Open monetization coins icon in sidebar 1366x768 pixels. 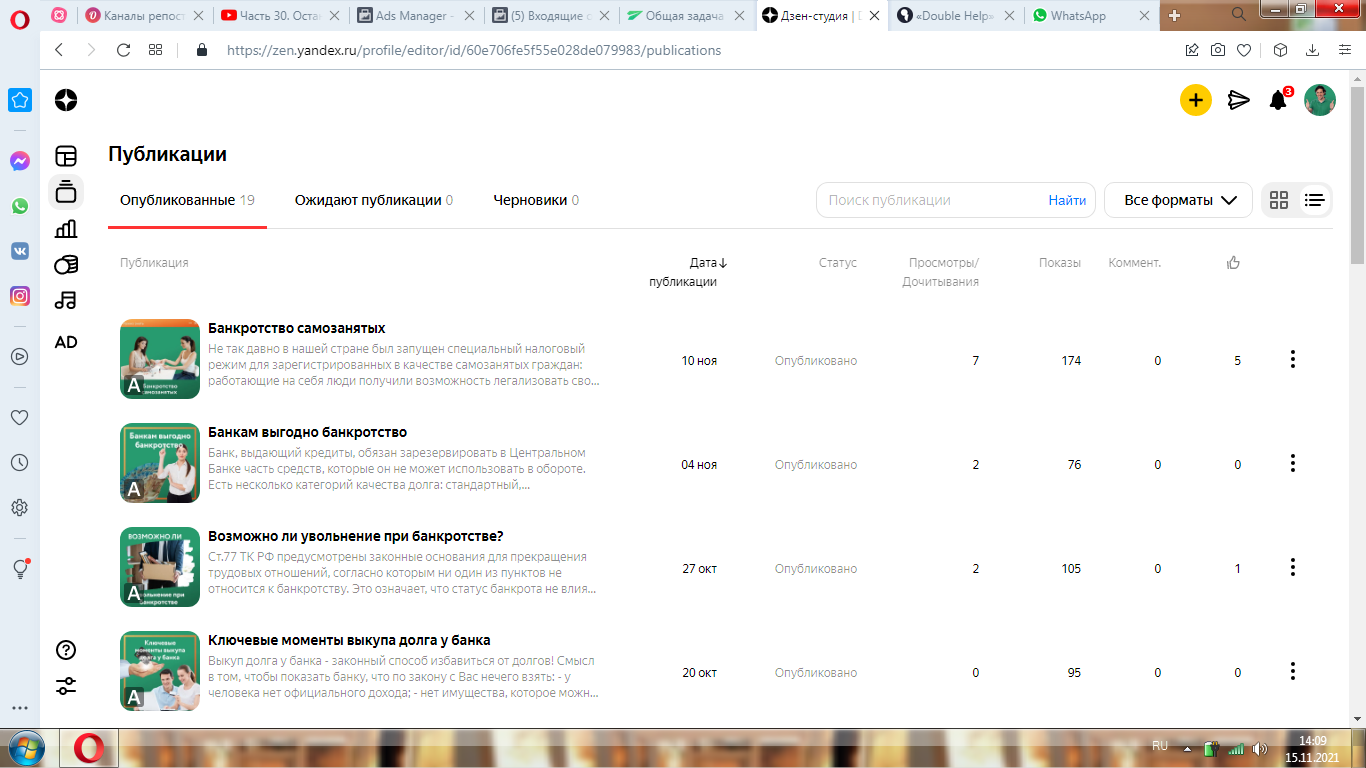(66, 264)
